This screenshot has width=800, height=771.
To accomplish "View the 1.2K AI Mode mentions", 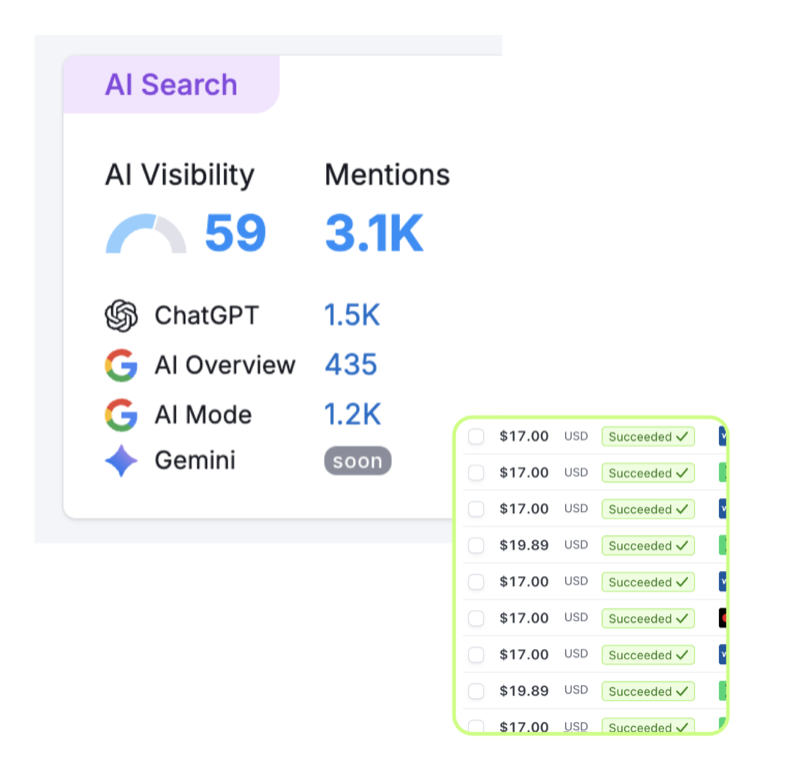I will (x=352, y=414).
